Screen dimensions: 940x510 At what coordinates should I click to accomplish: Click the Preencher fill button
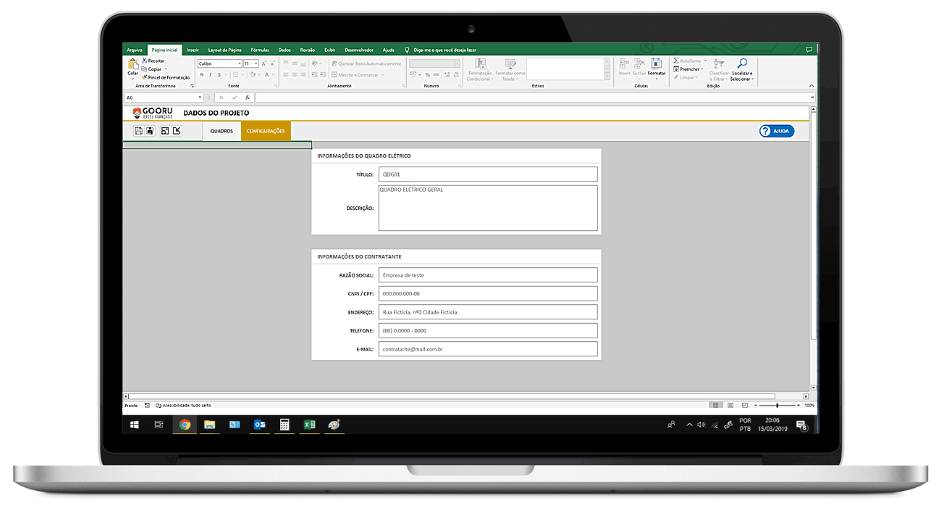click(x=688, y=69)
